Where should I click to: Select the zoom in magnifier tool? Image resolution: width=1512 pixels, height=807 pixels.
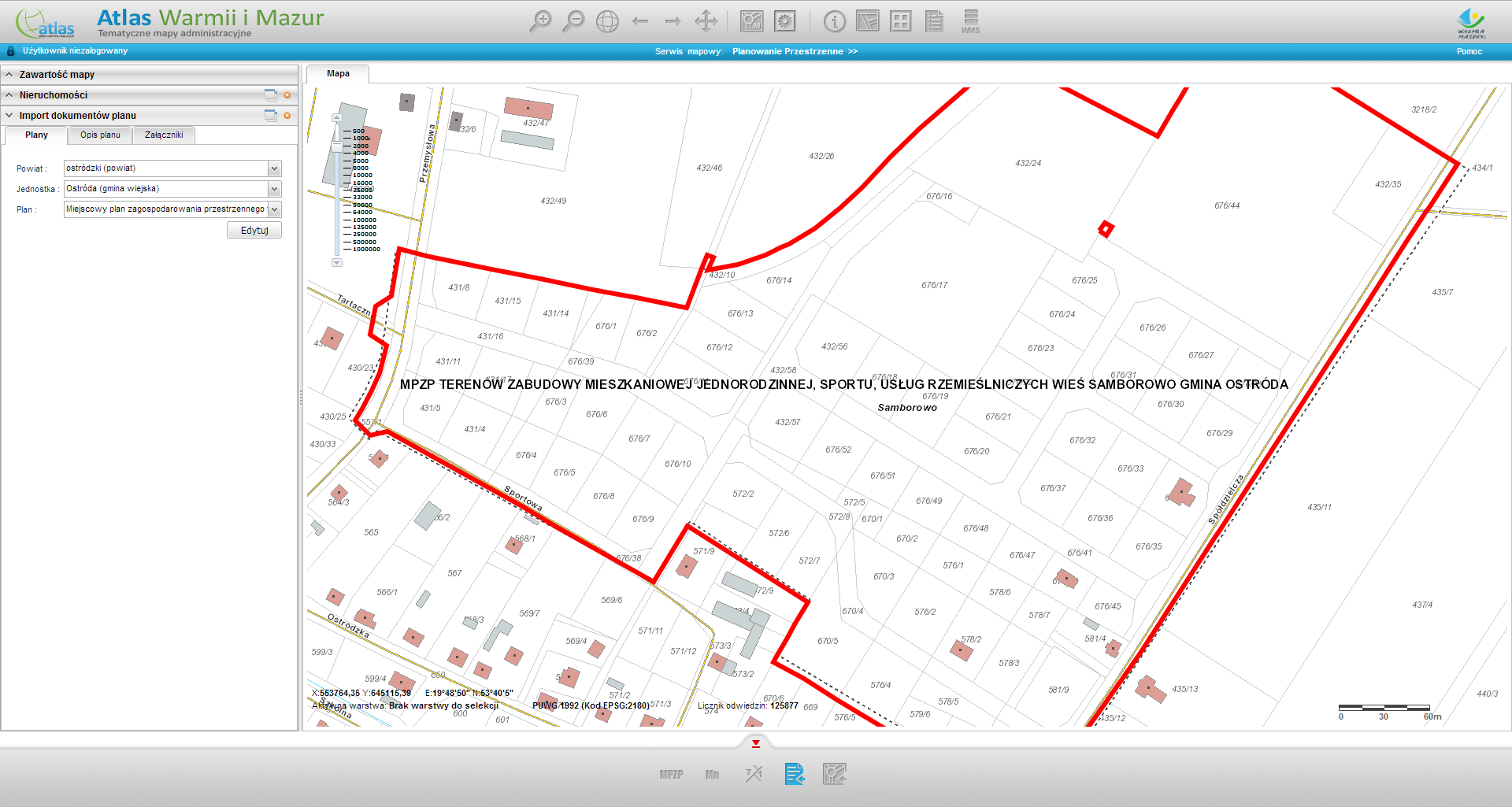tap(540, 21)
